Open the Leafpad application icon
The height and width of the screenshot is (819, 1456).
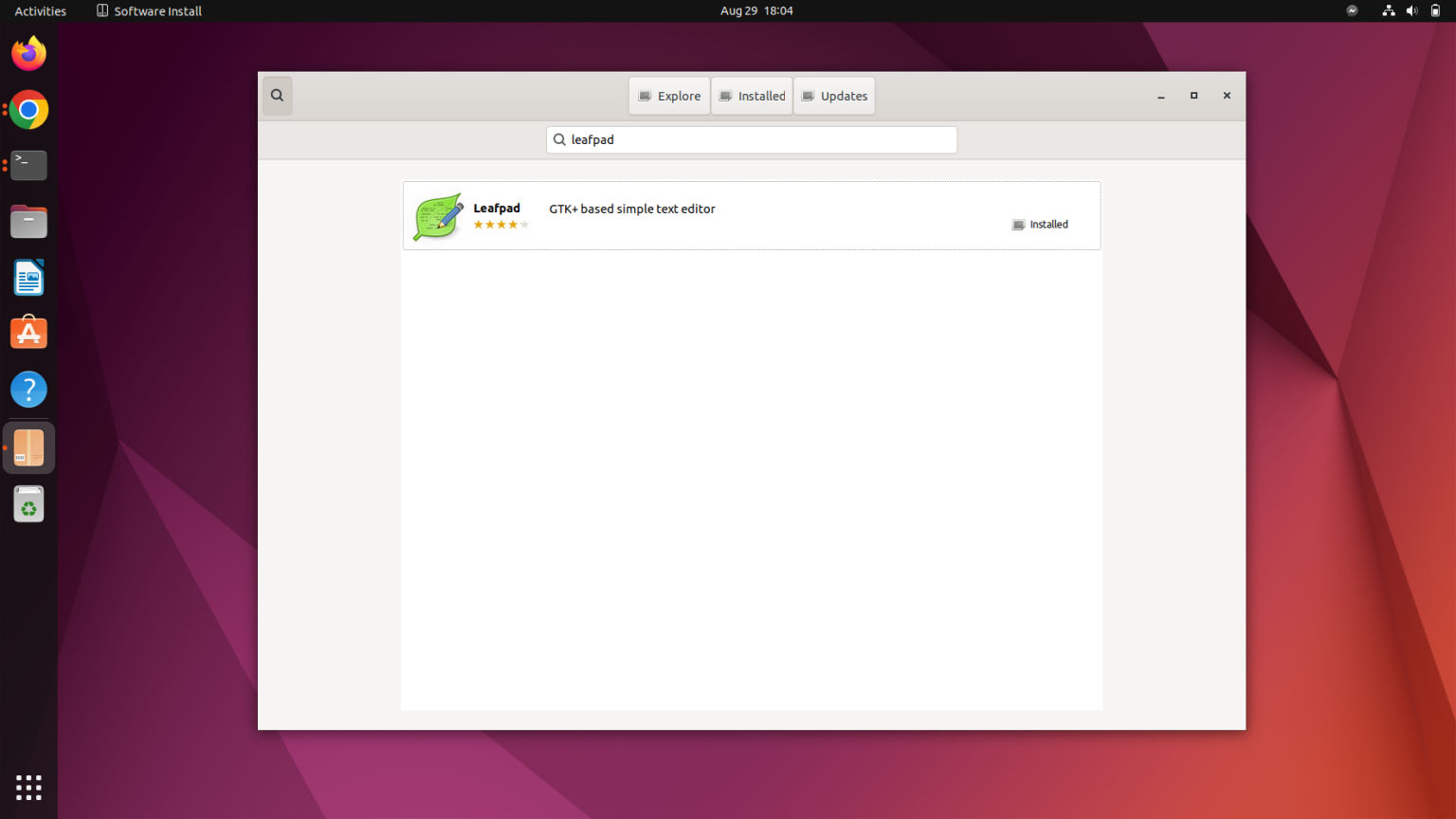pos(437,215)
